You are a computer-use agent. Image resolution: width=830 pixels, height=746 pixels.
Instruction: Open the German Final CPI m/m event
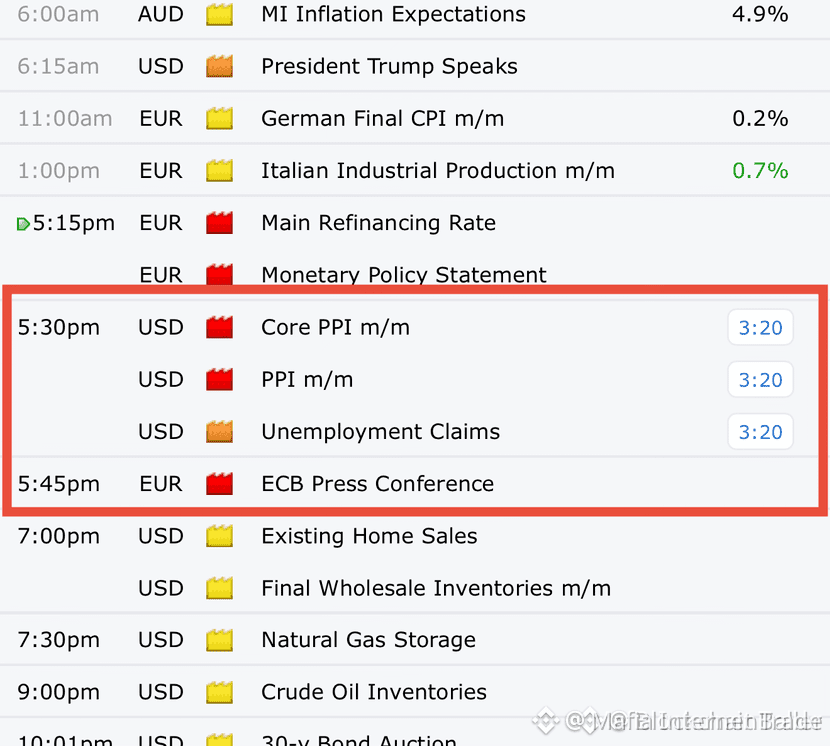coord(383,118)
